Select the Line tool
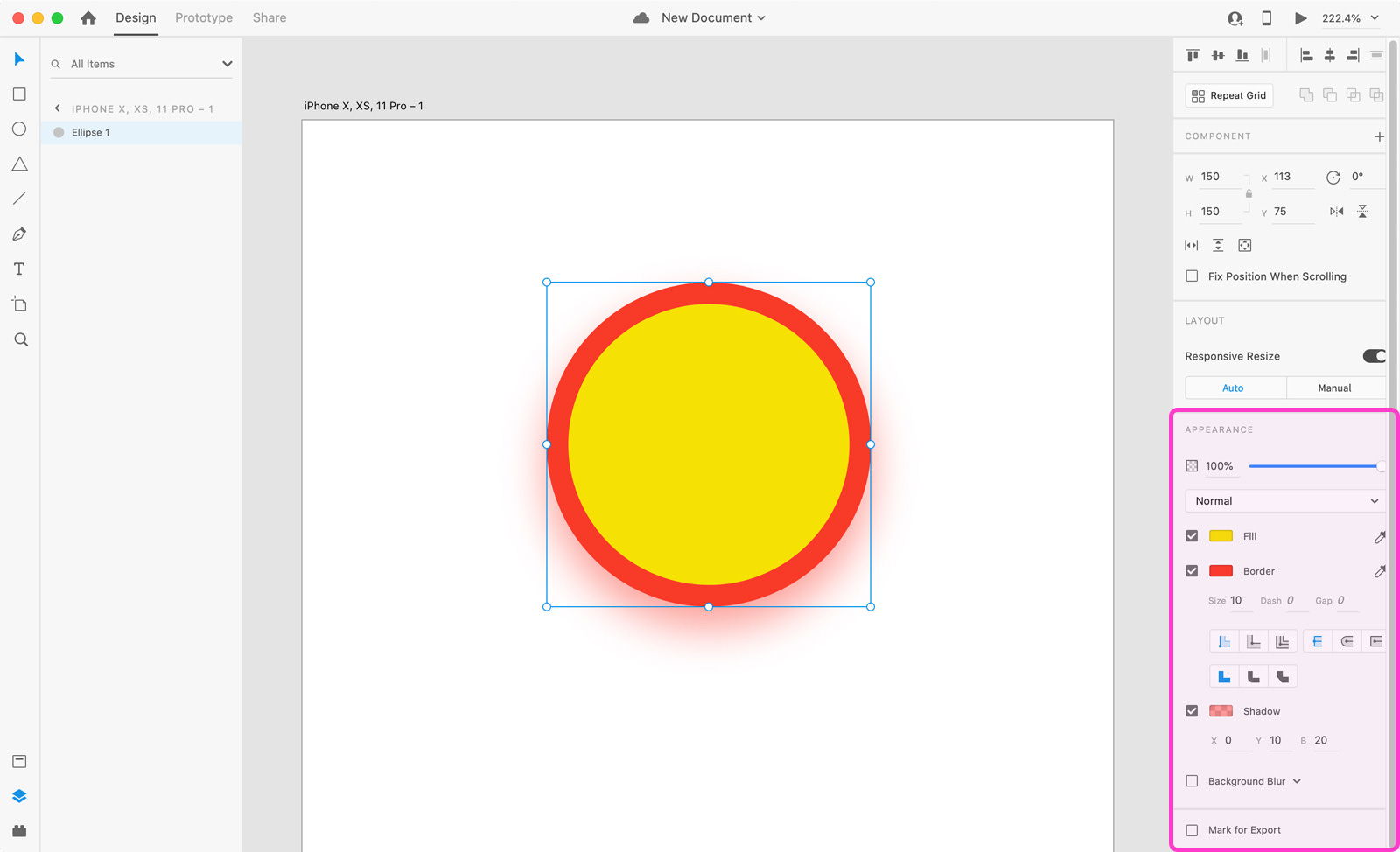Viewport: 1400px width, 852px height. (19, 199)
